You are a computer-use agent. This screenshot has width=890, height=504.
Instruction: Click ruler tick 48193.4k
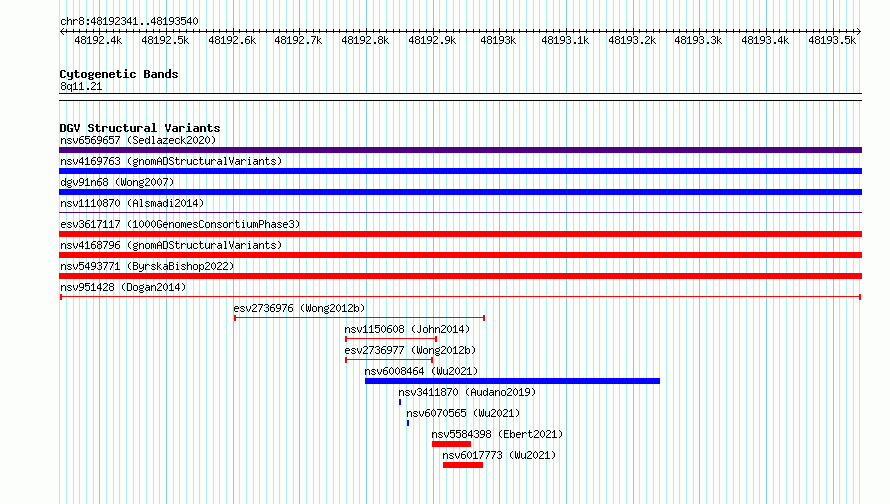click(x=765, y=40)
